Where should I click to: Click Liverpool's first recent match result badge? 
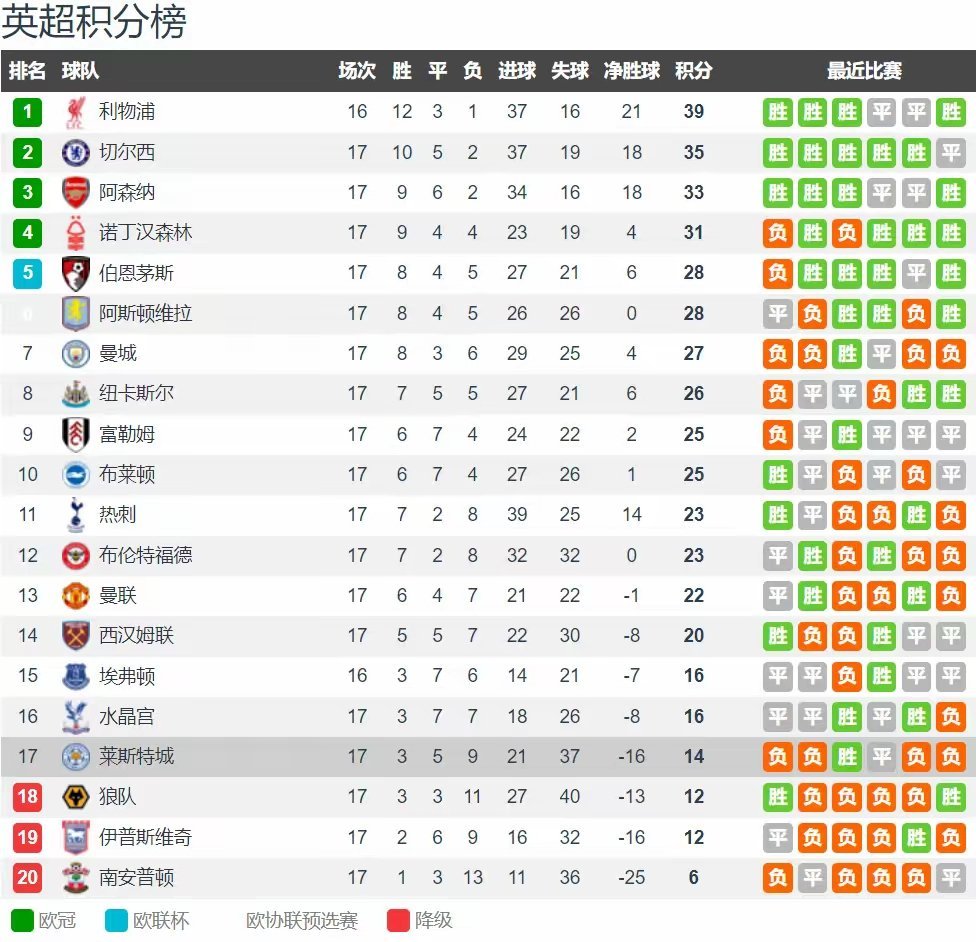tap(778, 112)
